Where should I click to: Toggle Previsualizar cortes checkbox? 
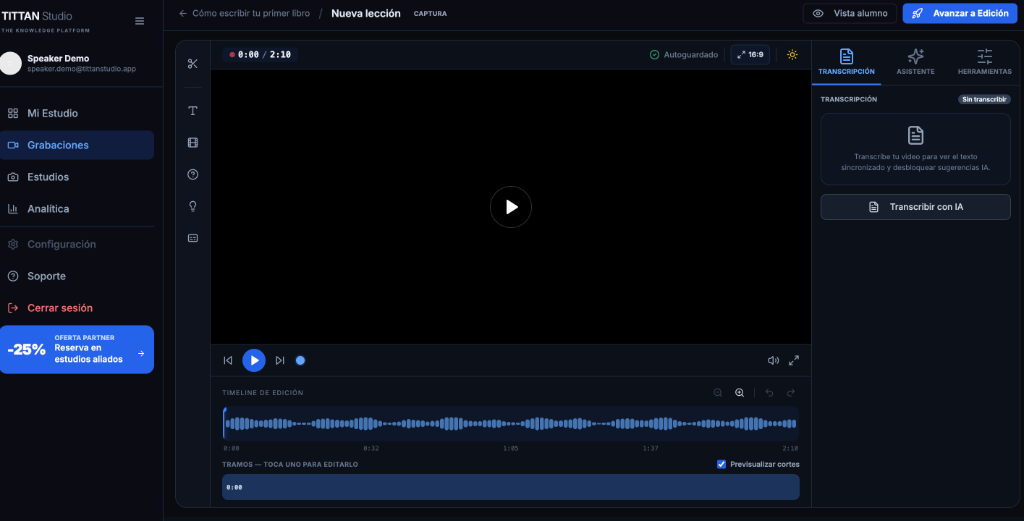(722, 464)
